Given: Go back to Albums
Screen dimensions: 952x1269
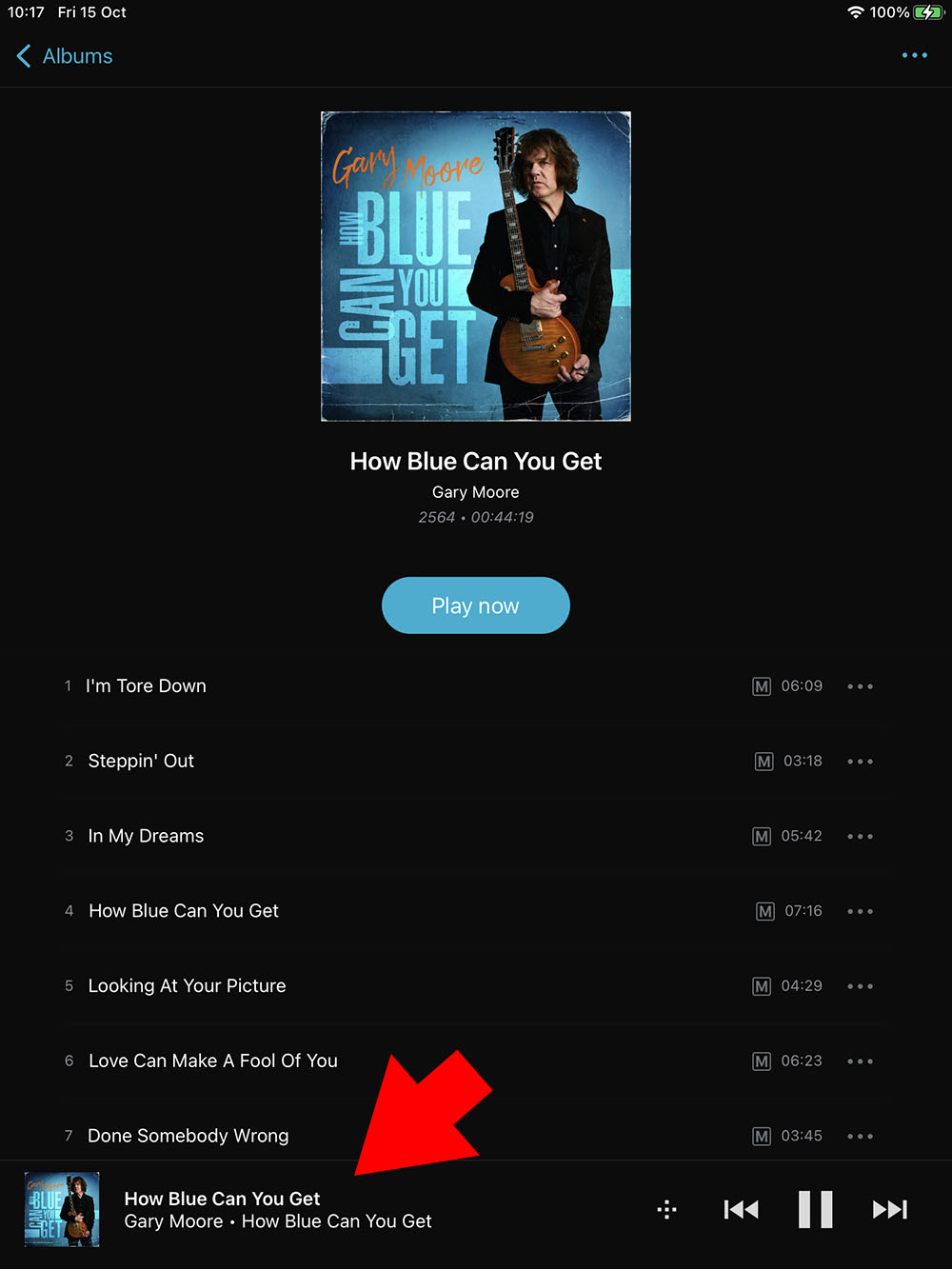Looking at the screenshot, I should [65, 56].
